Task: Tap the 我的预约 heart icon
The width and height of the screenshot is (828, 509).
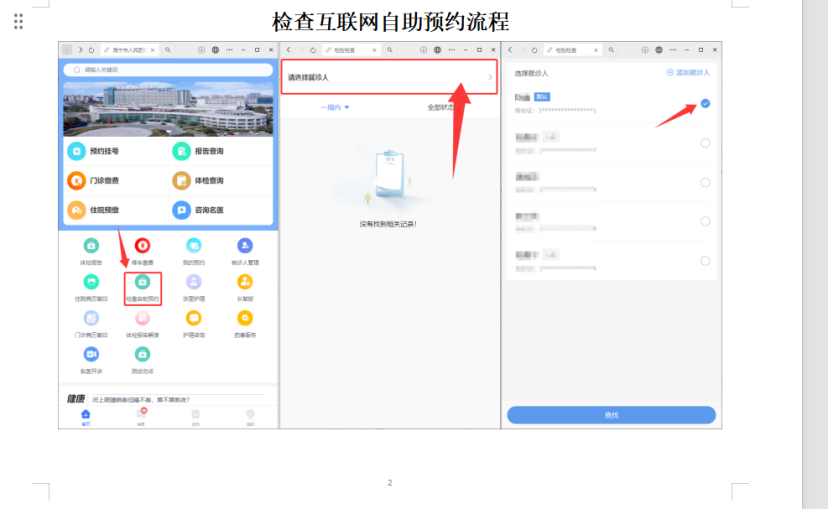Action: [193, 246]
